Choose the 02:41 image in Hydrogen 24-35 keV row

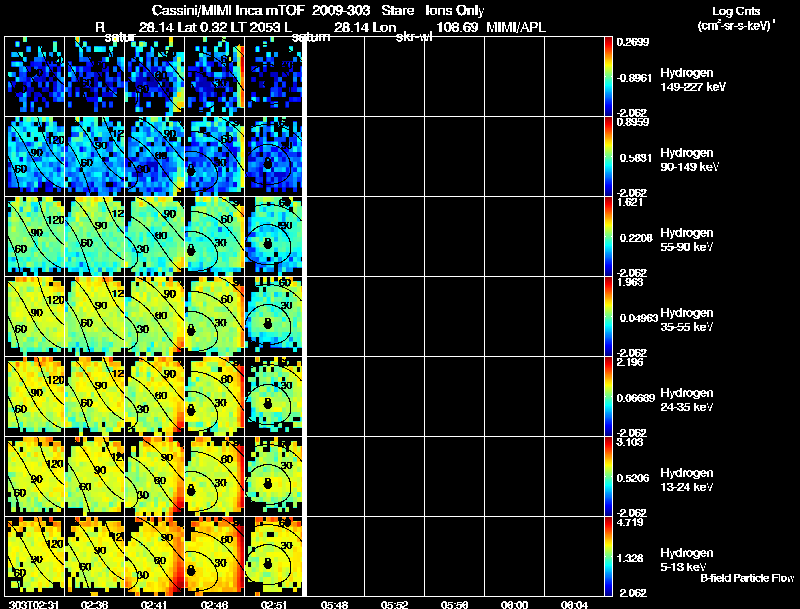[x=155, y=397]
